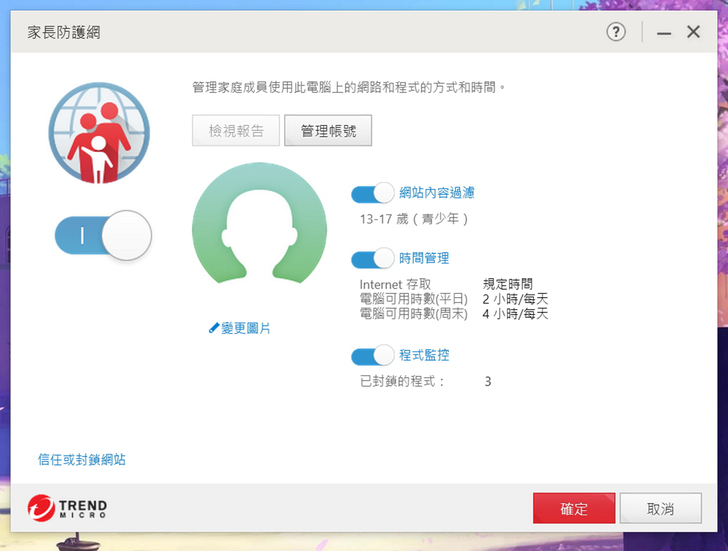The image size is (728, 551).
Task: Open the help question mark icon
Action: tap(616, 32)
